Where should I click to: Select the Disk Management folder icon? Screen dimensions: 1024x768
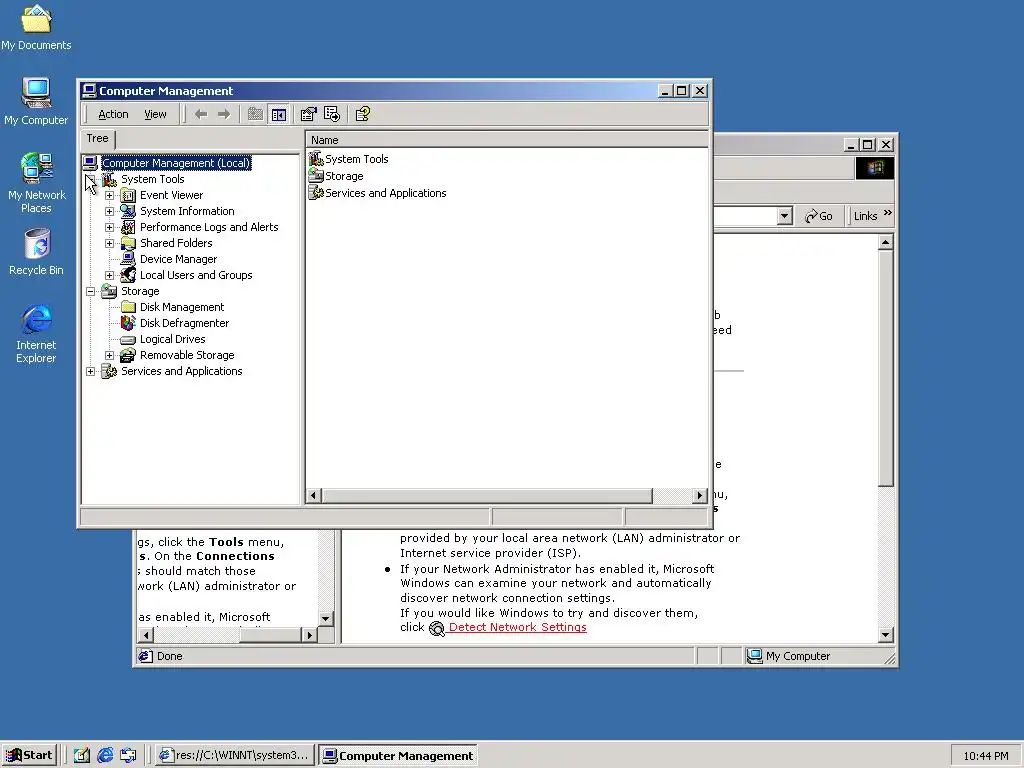coord(129,307)
